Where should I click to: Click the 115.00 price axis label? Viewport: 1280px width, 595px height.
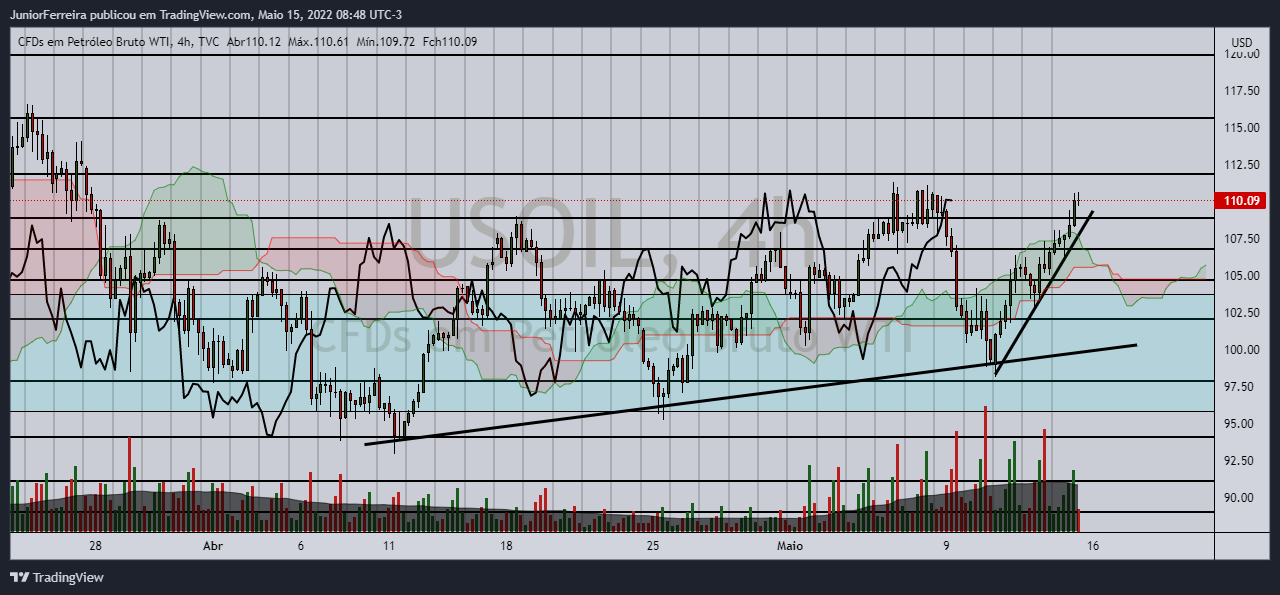pyautogui.click(x=1241, y=128)
